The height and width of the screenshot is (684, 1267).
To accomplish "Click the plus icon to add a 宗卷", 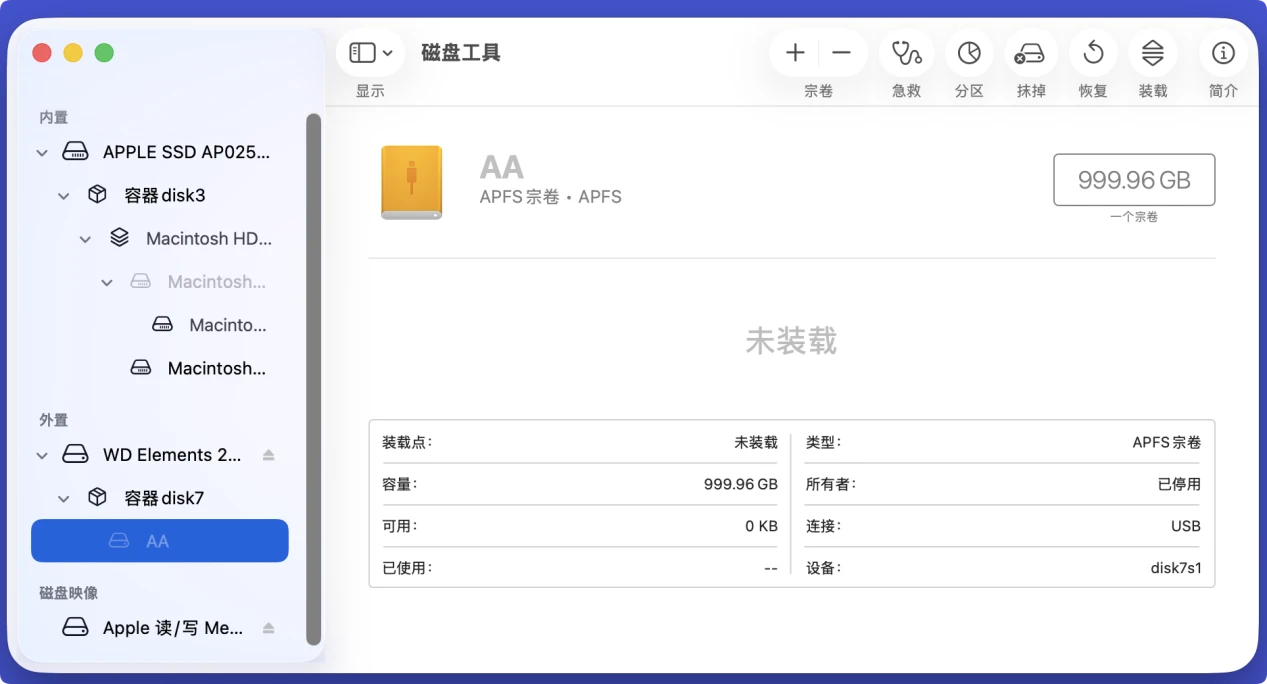I will 794,53.
